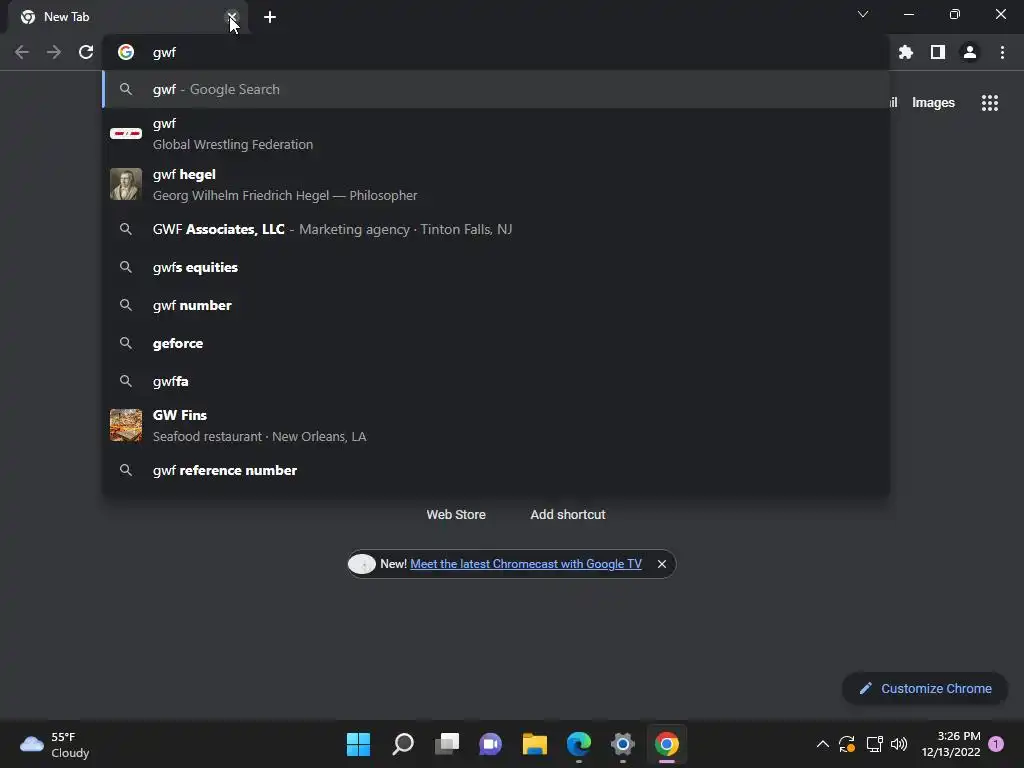
Task: Reload the page with refresh icon
Action: tap(86, 52)
